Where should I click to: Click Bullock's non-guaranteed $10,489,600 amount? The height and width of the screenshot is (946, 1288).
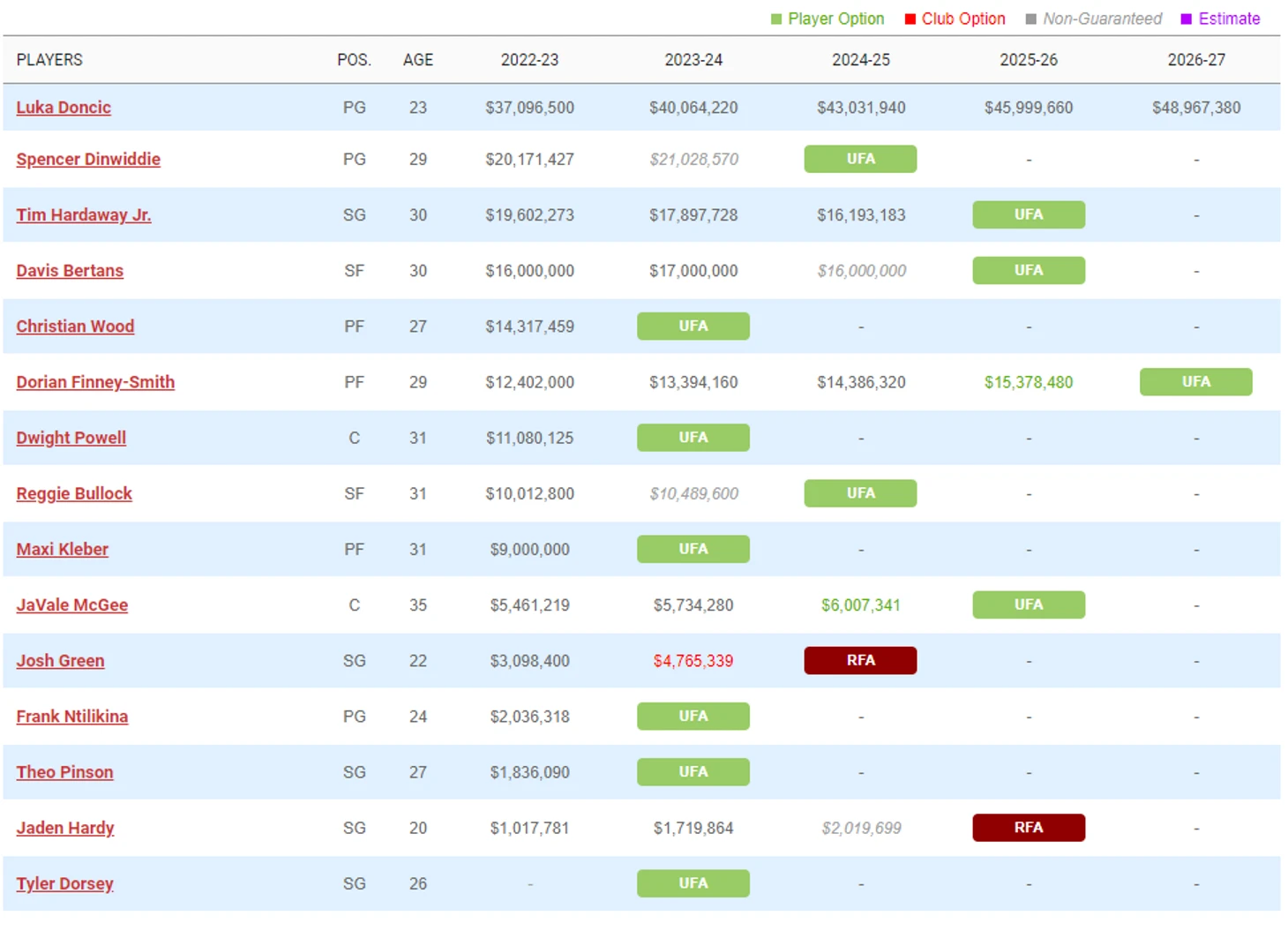pos(693,494)
